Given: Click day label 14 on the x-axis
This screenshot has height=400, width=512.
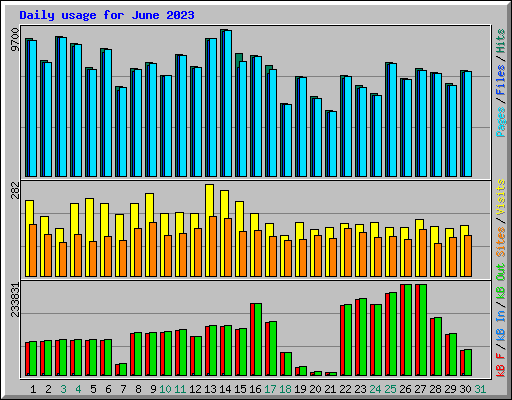Looking at the screenshot, I should 225,389.
